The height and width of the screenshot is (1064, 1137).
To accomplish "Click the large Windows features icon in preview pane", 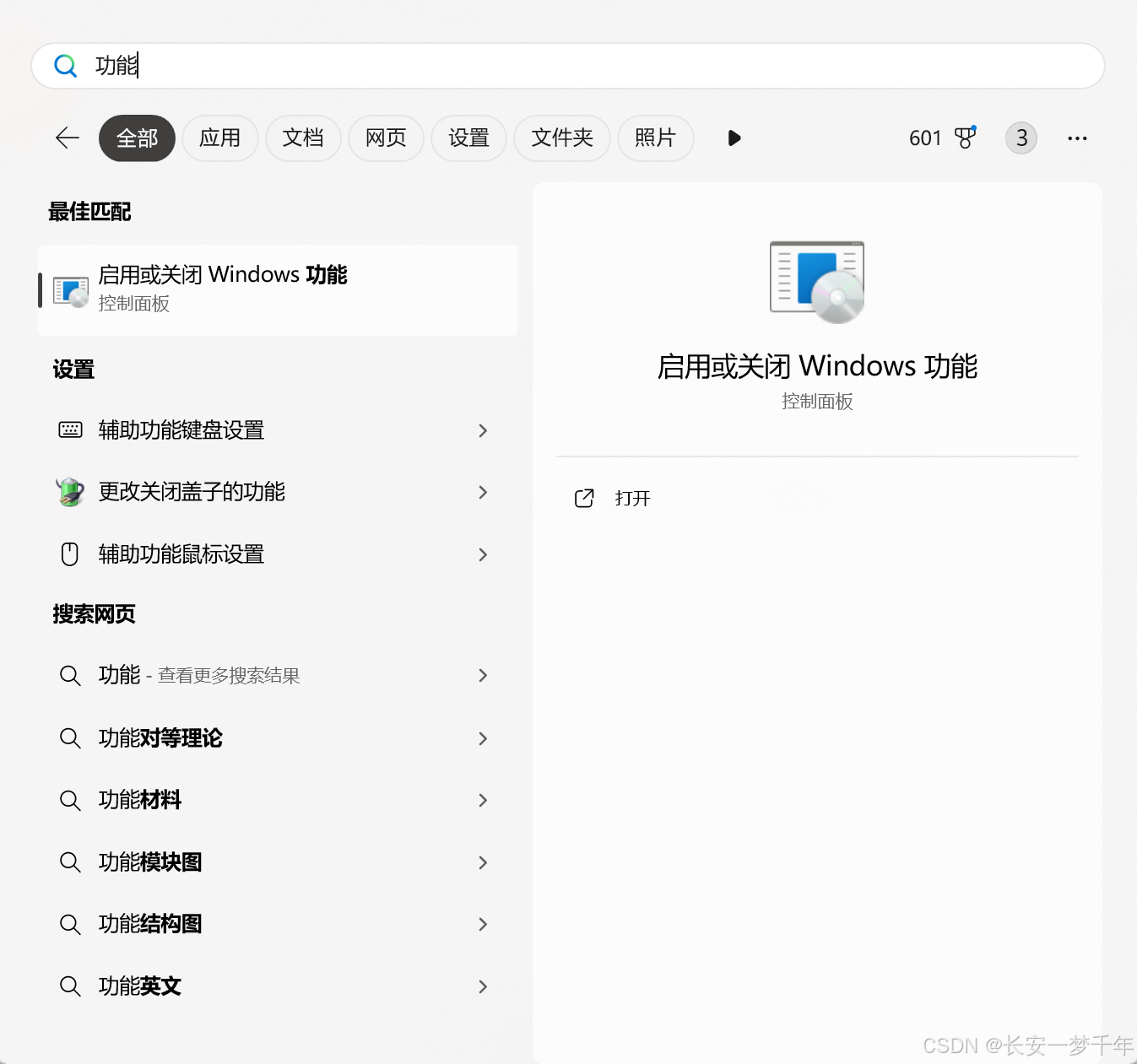I will pos(817,282).
